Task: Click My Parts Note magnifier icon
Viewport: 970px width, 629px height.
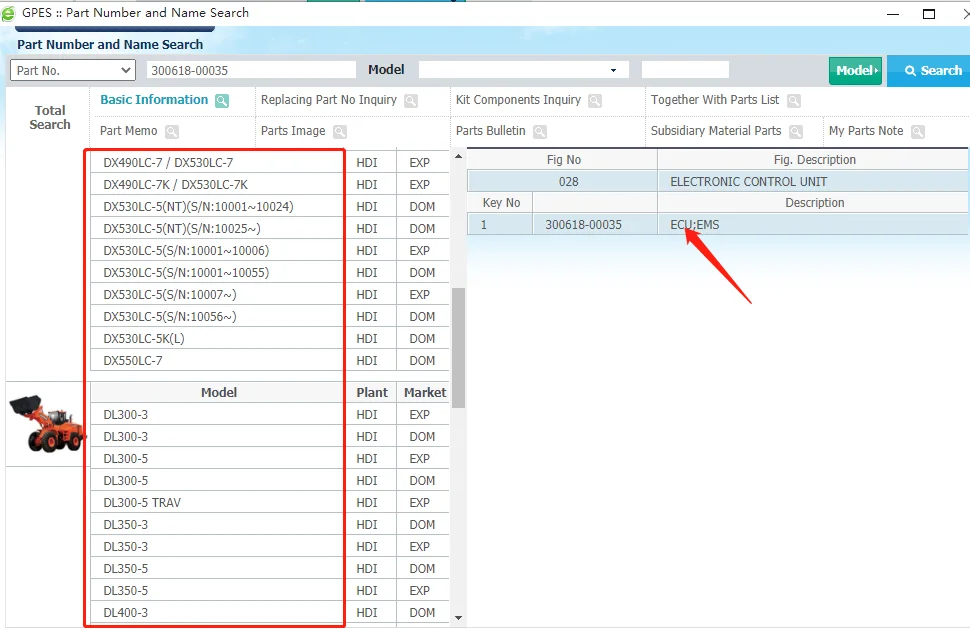Action: coord(918,132)
